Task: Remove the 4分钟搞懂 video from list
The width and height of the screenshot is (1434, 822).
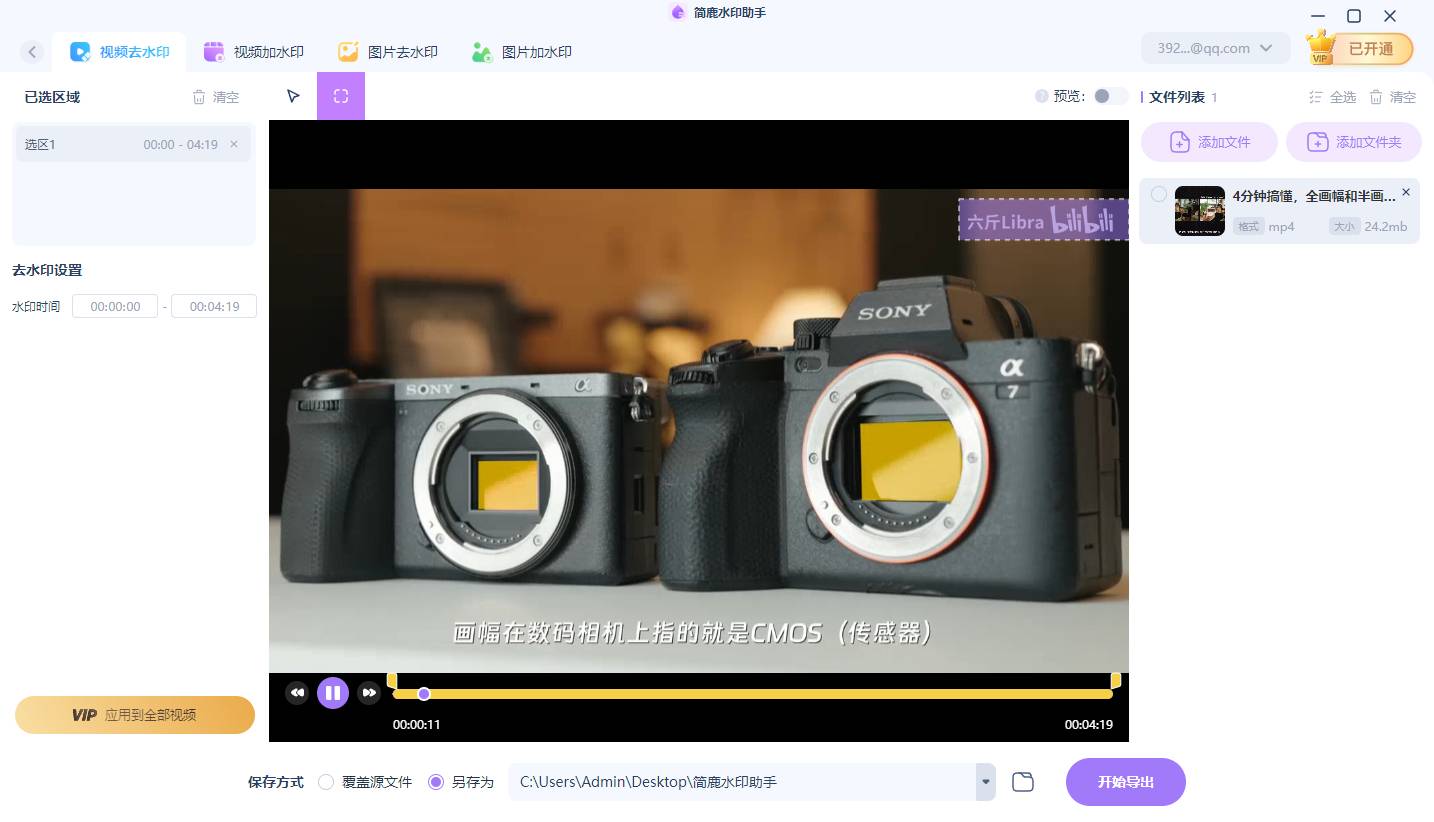Action: 1406,192
